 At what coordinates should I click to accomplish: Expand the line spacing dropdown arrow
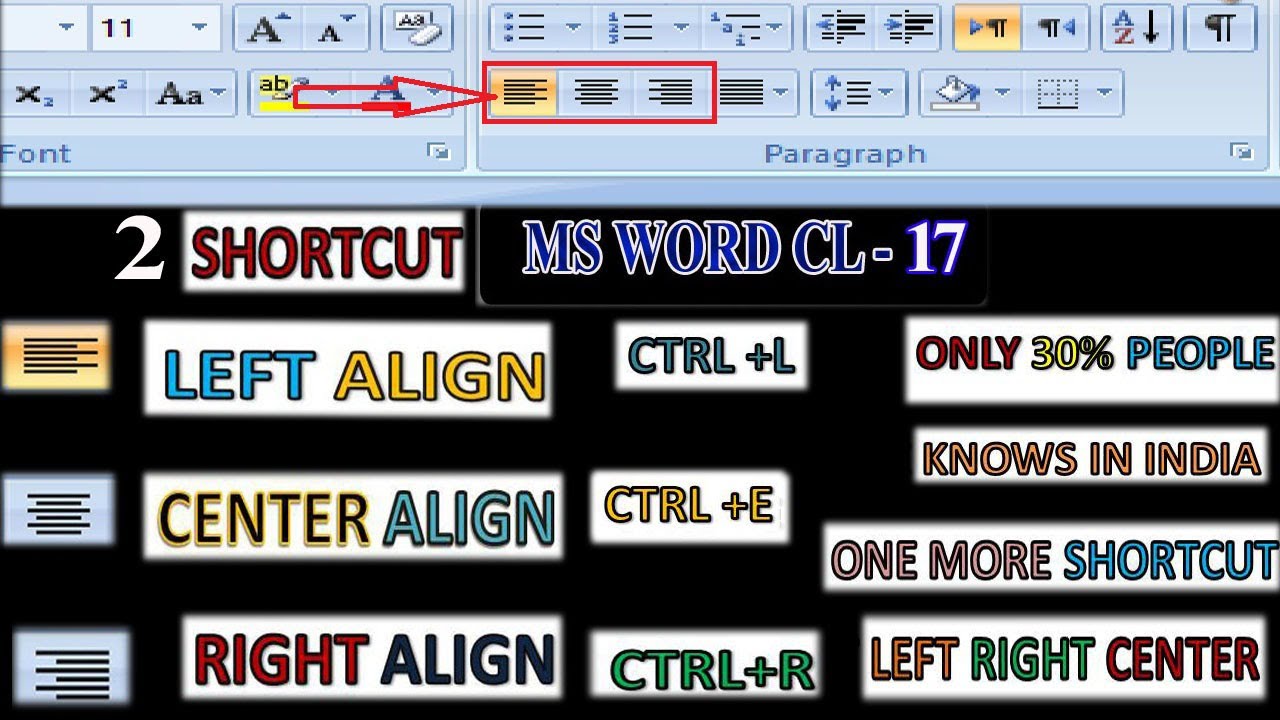click(888, 94)
